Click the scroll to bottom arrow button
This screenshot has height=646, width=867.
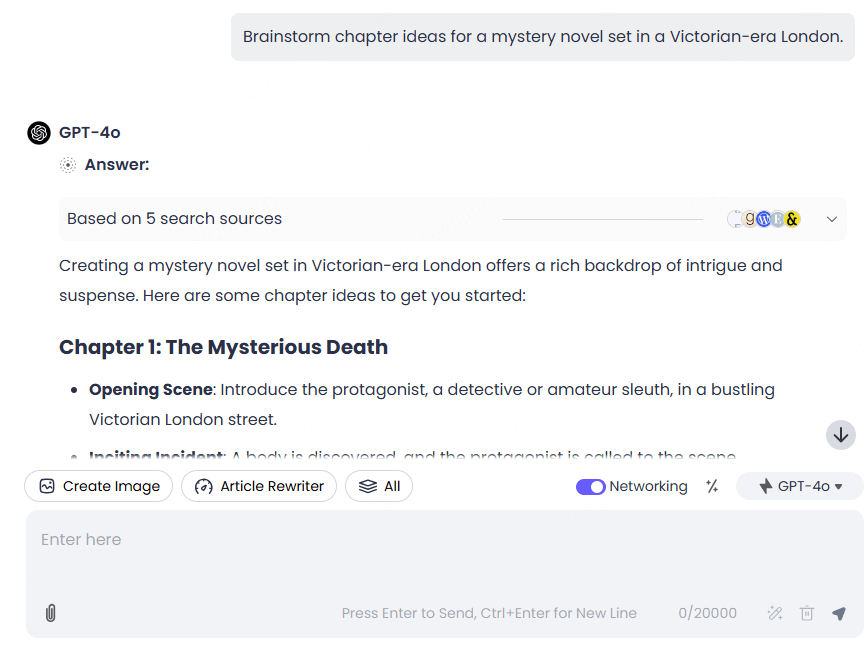tap(840, 435)
